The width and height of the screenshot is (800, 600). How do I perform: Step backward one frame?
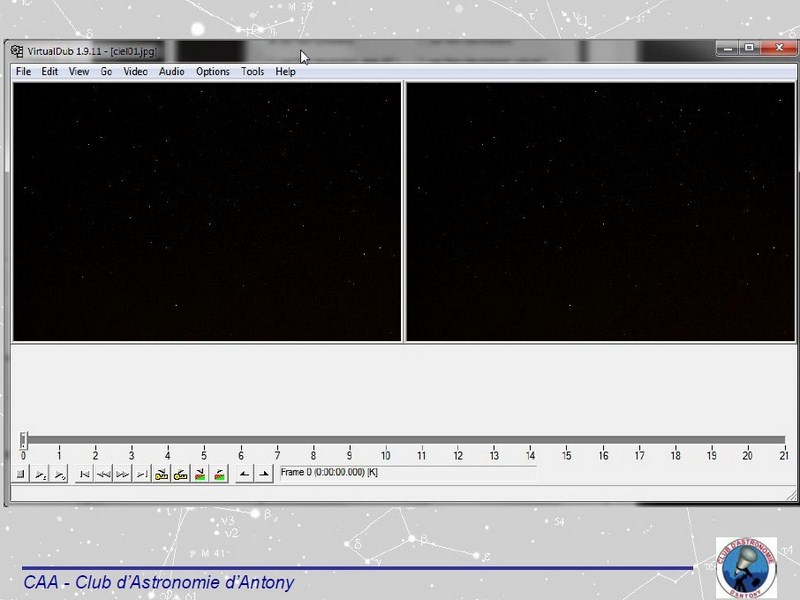pos(103,474)
